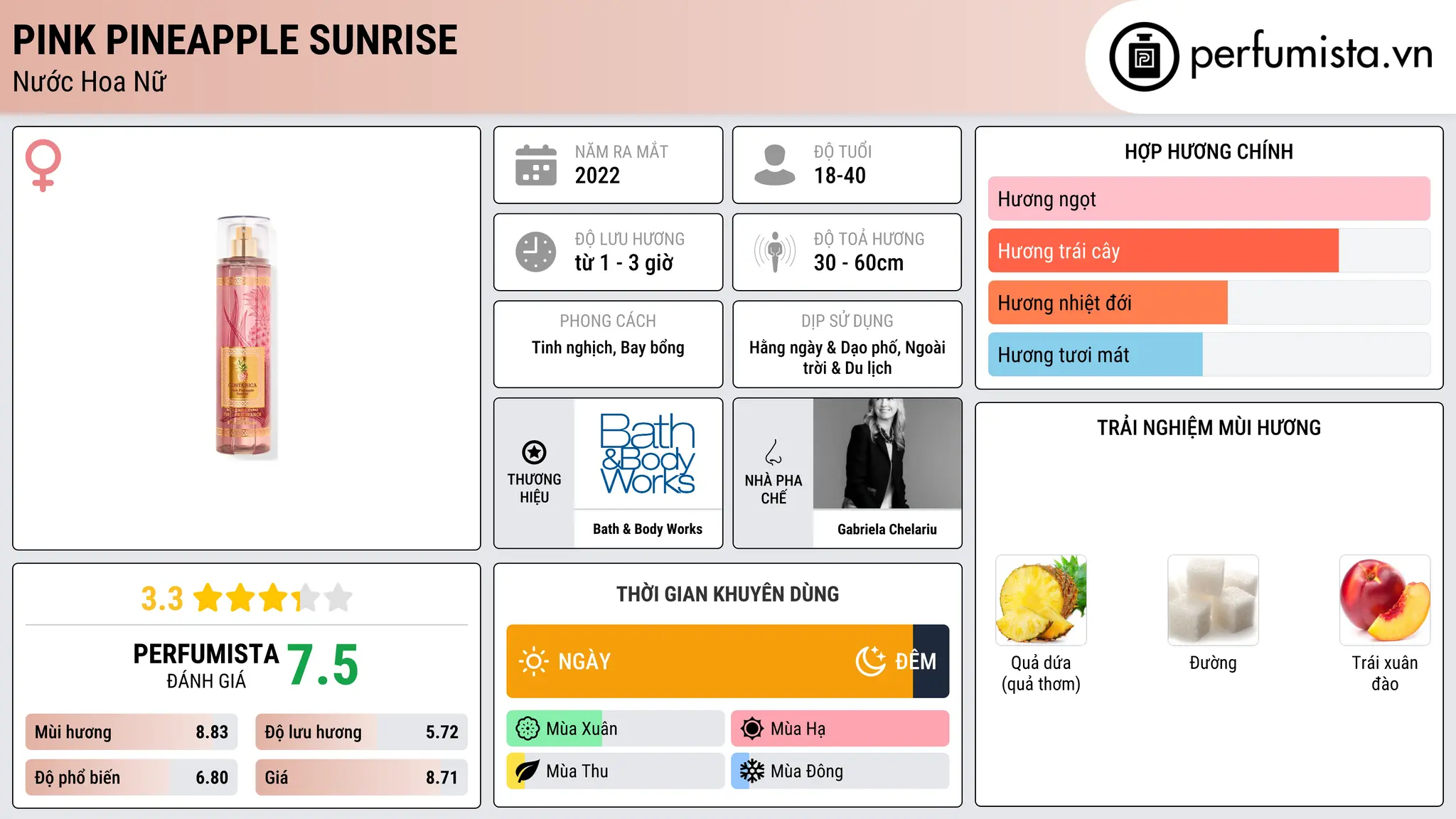Click the nose icon above NHÀ PHA CHẾ
Screen dimensions: 1456x819
(773, 452)
